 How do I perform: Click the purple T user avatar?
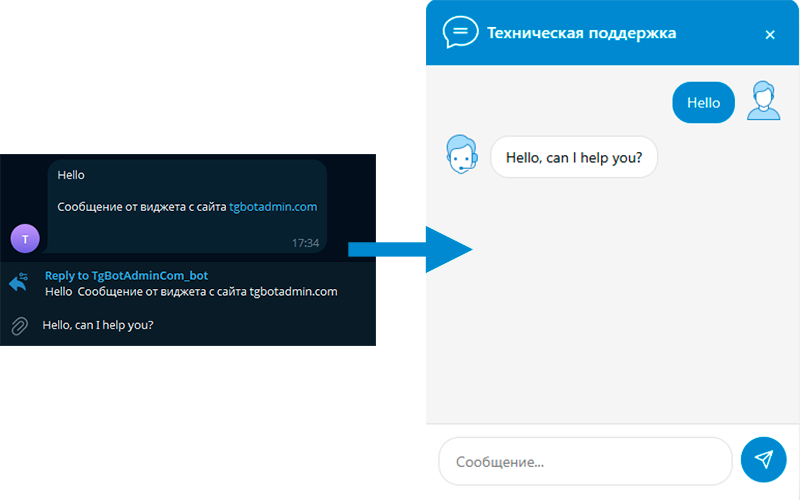(25, 238)
